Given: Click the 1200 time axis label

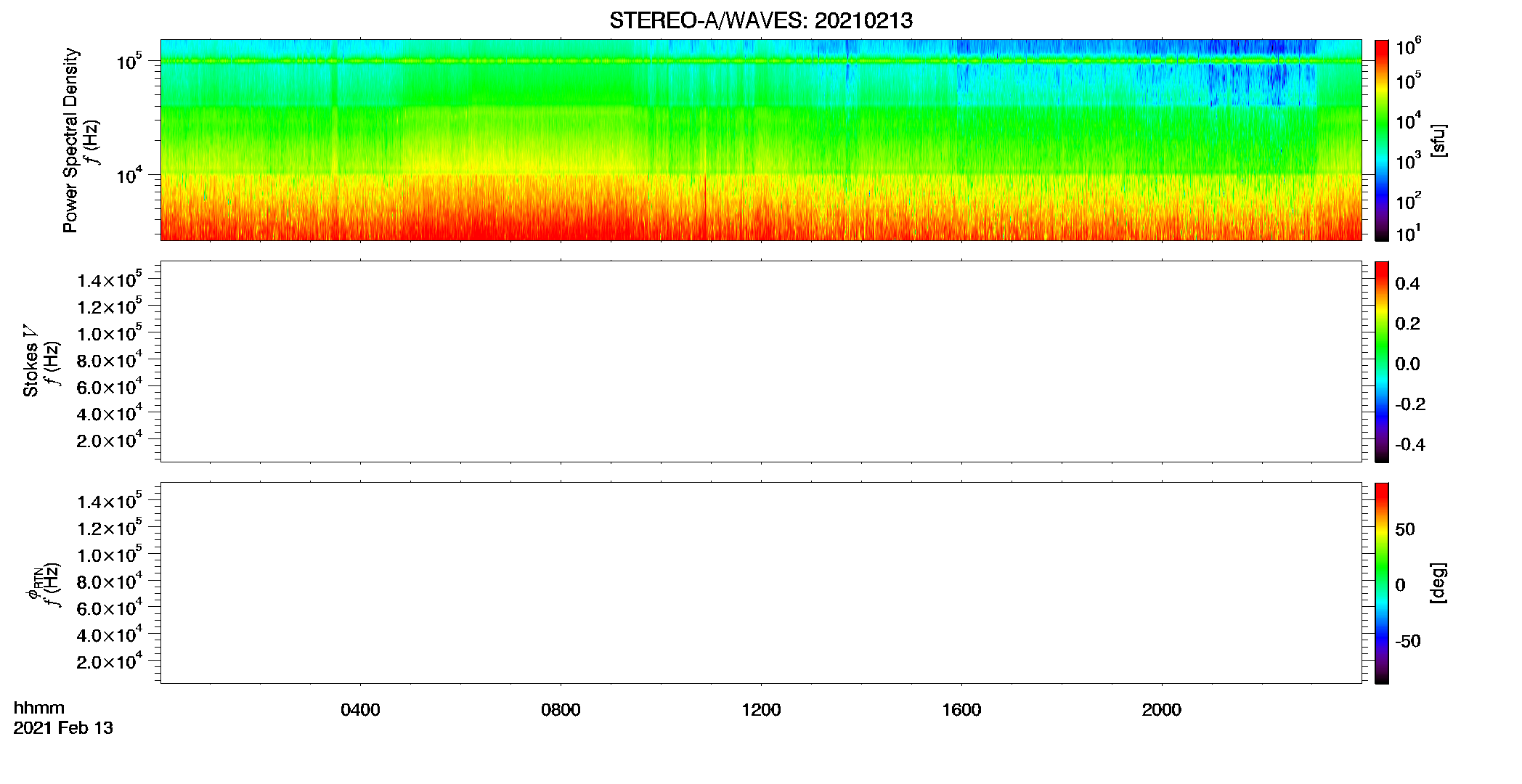Looking at the screenshot, I should click(761, 710).
